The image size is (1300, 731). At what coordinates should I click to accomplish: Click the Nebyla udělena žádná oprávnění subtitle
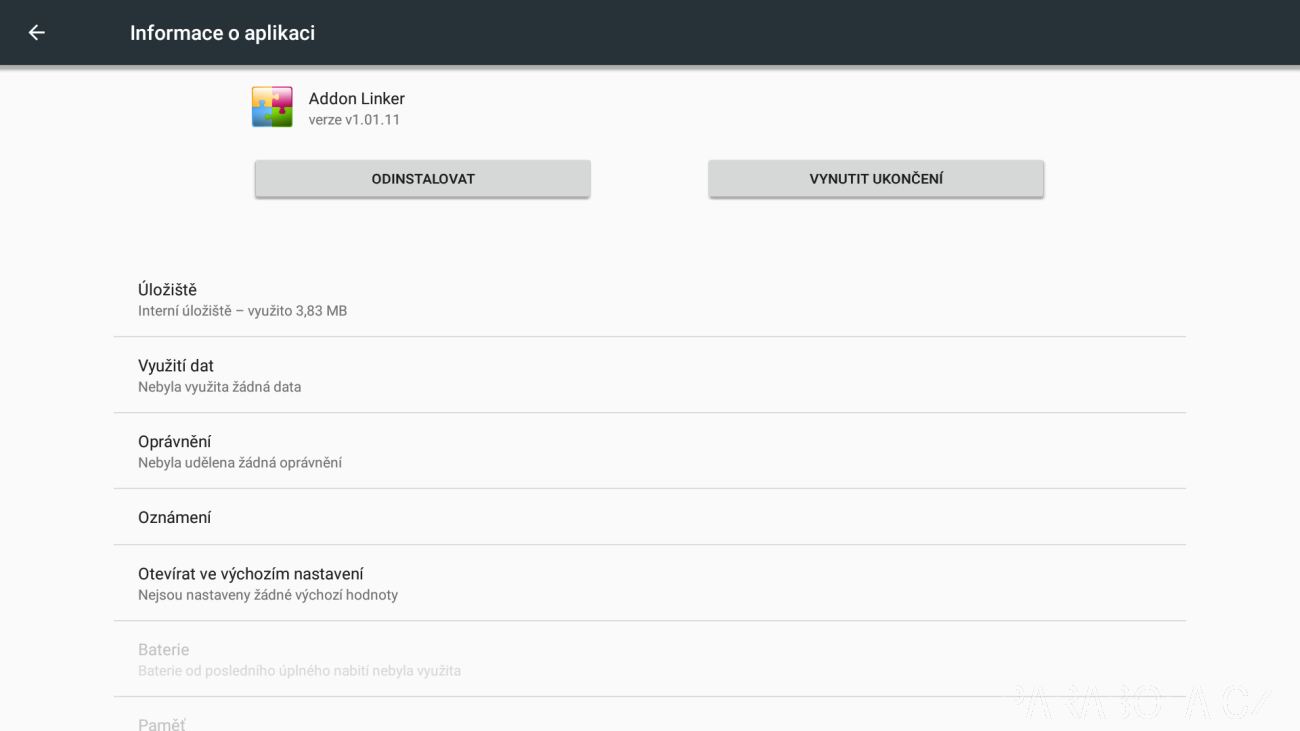tap(240, 463)
